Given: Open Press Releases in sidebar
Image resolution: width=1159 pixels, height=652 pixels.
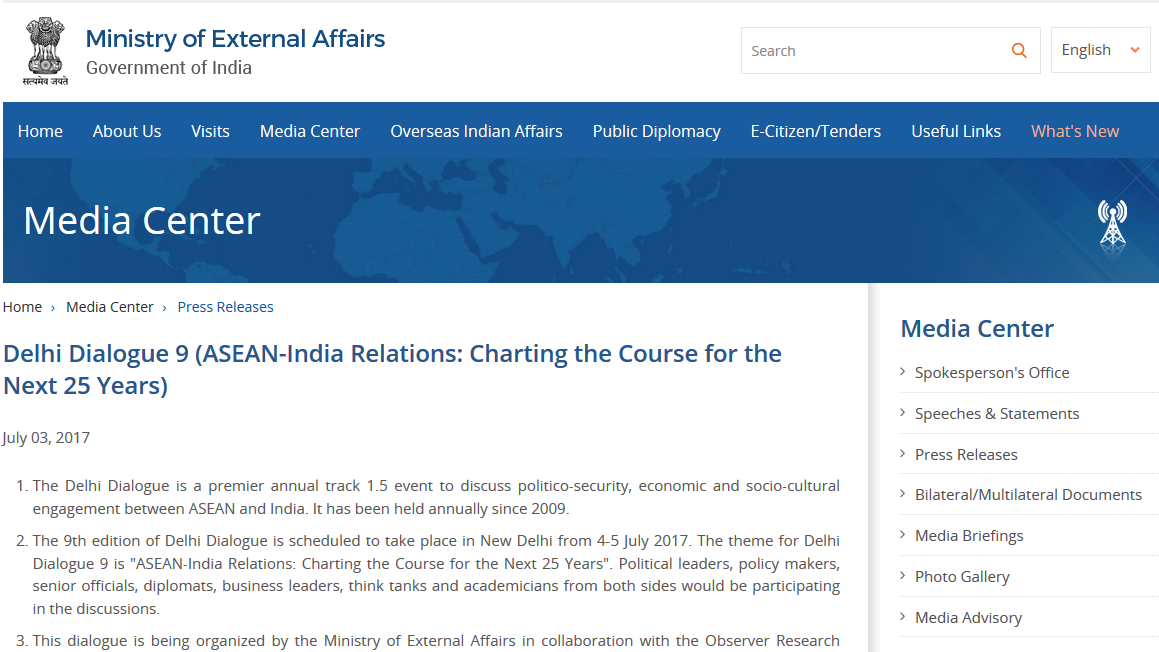Looking at the screenshot, I should click(966, 455).
